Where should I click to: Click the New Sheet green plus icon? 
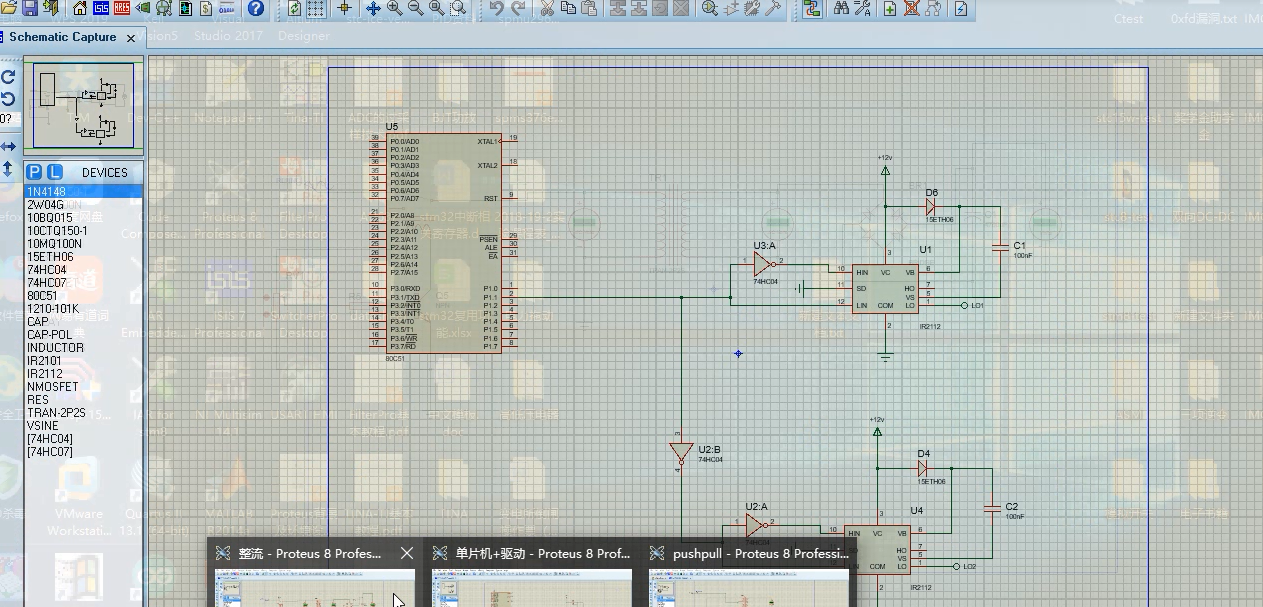890,8
